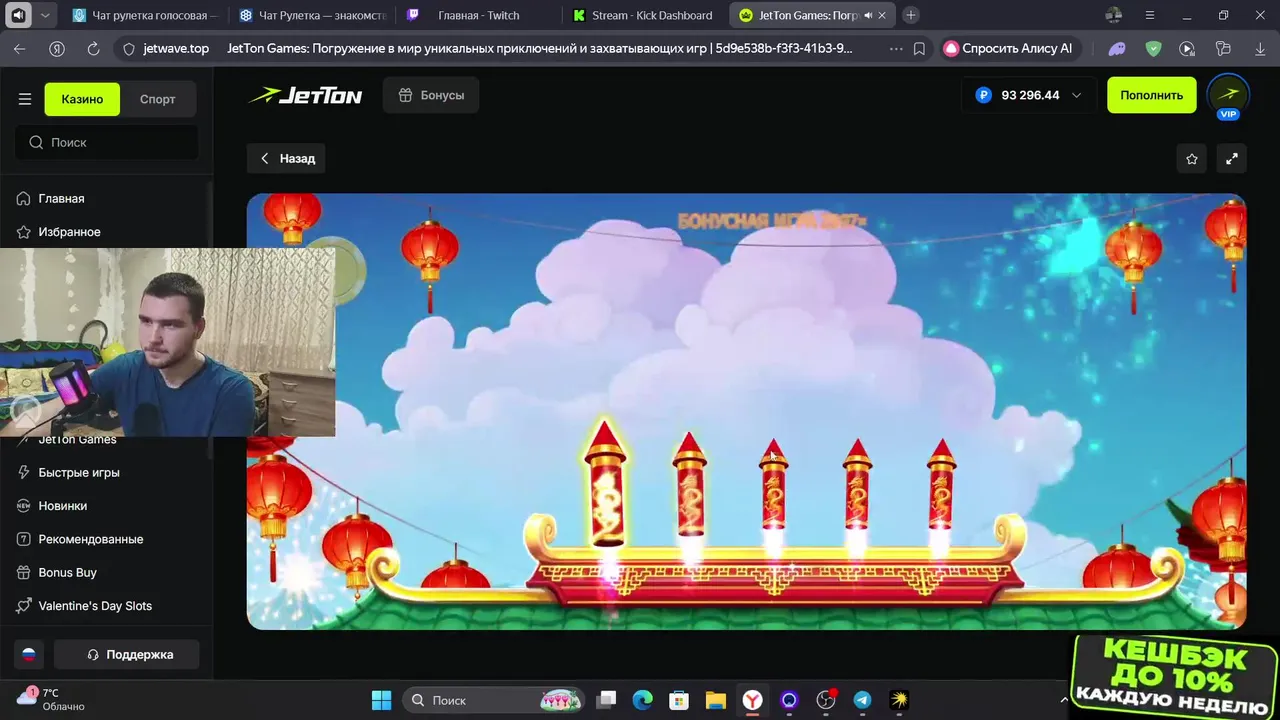This screenshot has width=1280, height=720.
Task: Click the jetwave.top address bar
Action: pyautogui.click(x=176, y=48)
